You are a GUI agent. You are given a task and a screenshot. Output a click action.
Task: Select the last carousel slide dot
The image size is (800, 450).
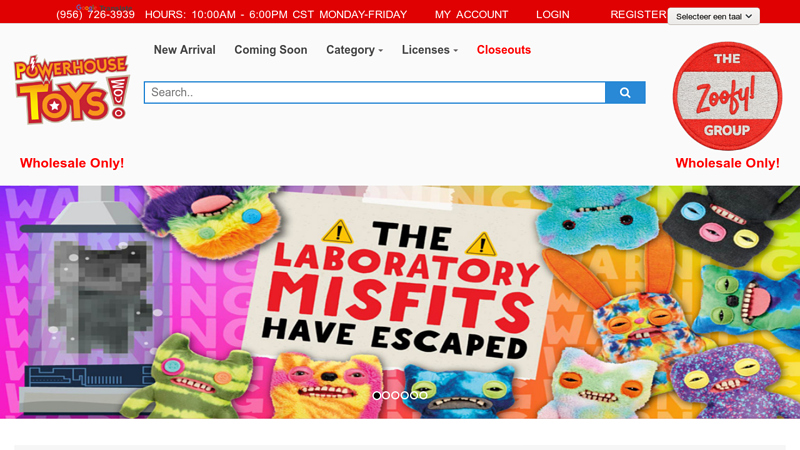click(x=423, y=395)
